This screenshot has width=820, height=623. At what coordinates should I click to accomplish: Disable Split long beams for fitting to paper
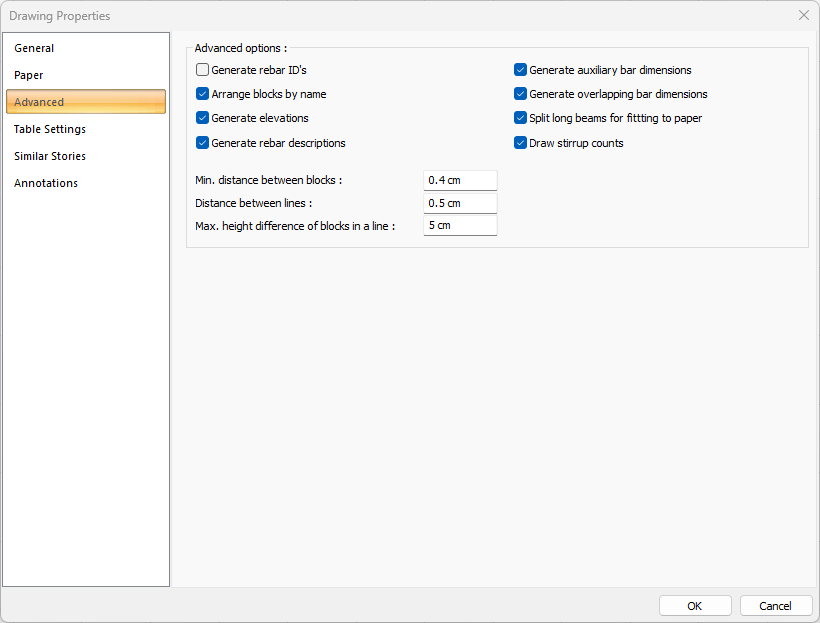click(x=520, y=118)
